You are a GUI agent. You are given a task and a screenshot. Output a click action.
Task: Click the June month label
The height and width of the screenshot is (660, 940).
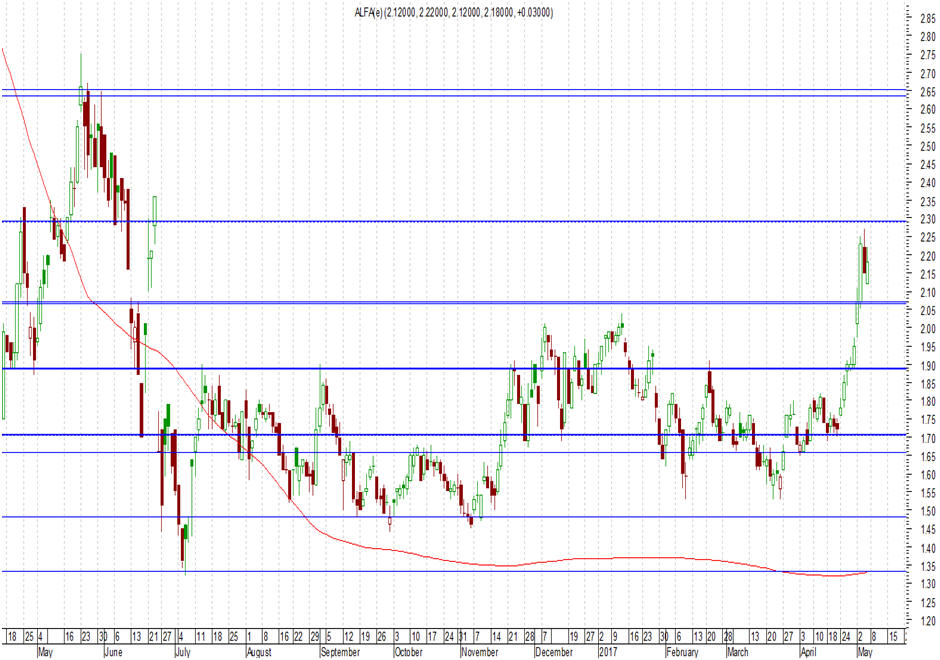coord(113,652)
